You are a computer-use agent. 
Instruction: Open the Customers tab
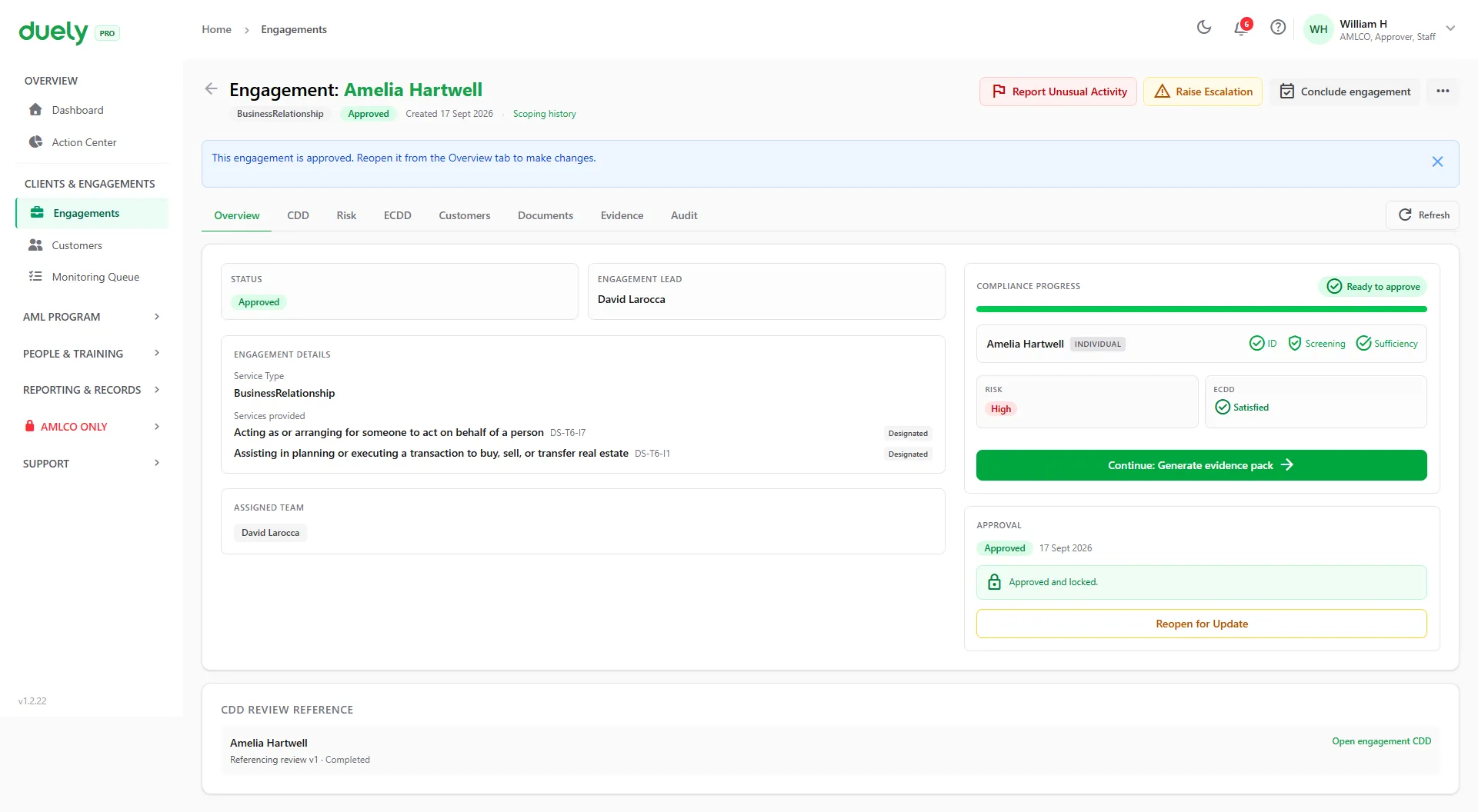464,215
